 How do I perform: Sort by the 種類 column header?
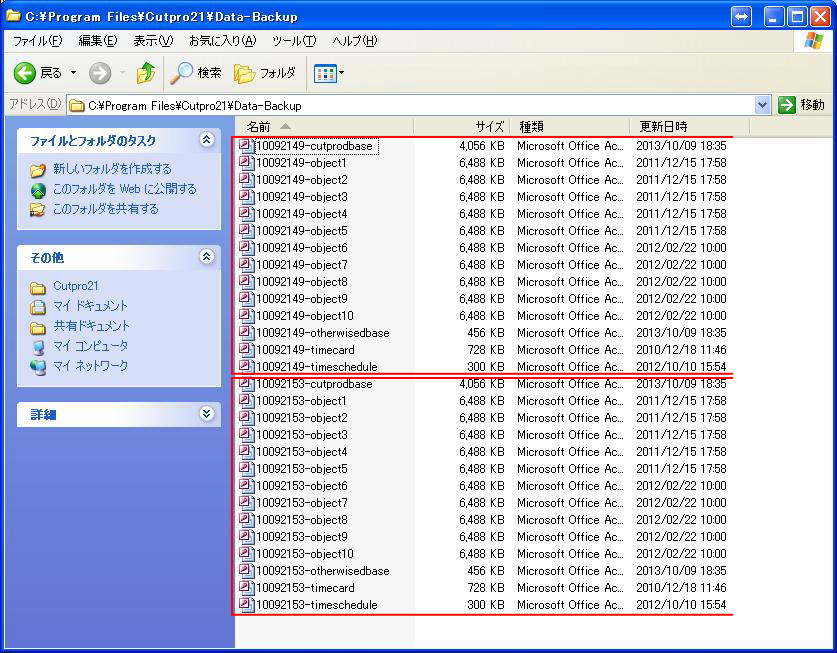[x=570, y=127]
